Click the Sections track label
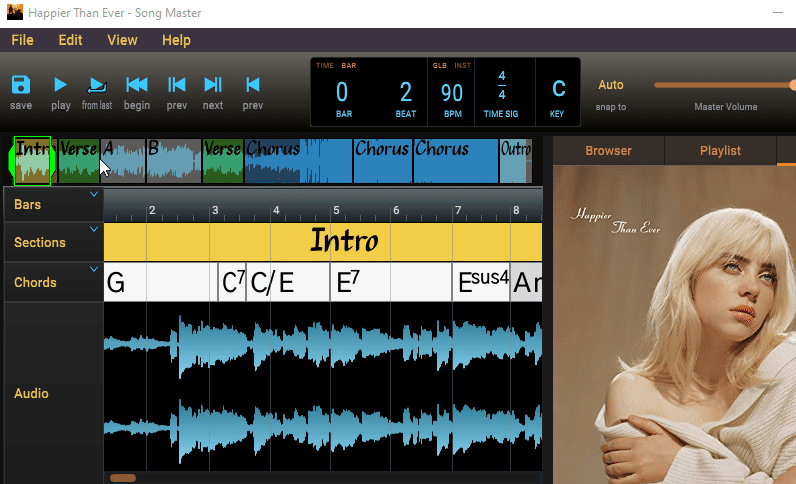The height and width of the screenshot is (484, 796). (40, 243)
